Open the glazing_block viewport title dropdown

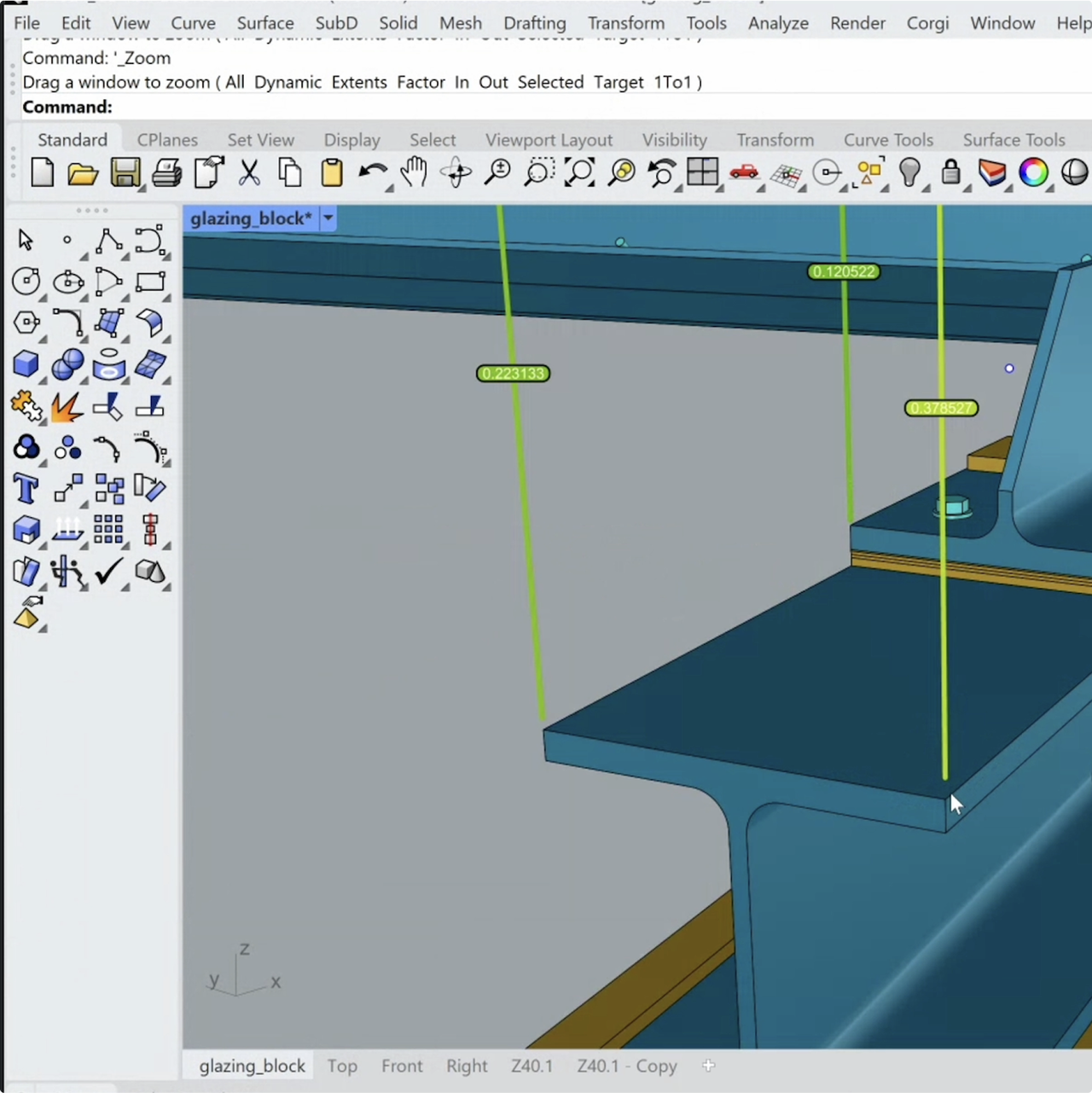click(x=328, y=218)
